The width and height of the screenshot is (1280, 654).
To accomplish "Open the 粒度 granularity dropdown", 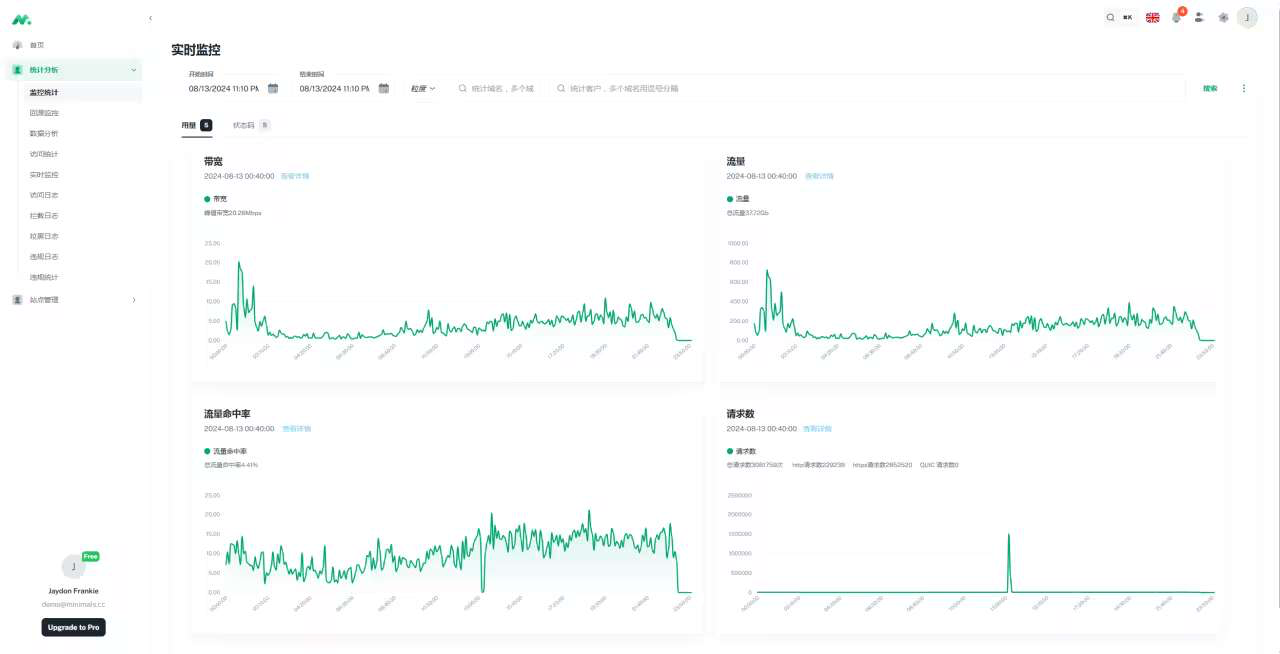I will pos(423,89).
